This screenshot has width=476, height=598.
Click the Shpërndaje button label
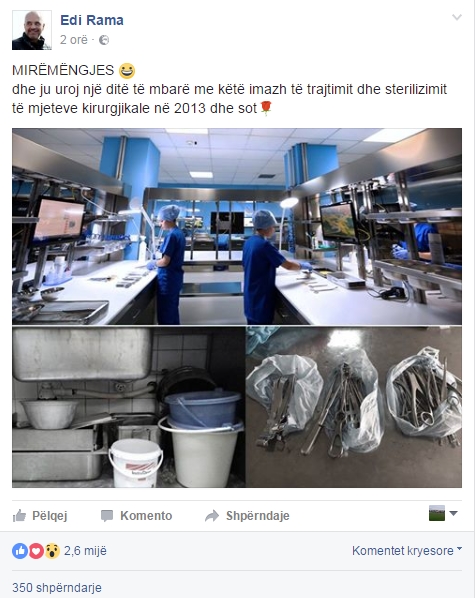coord(258,516)
